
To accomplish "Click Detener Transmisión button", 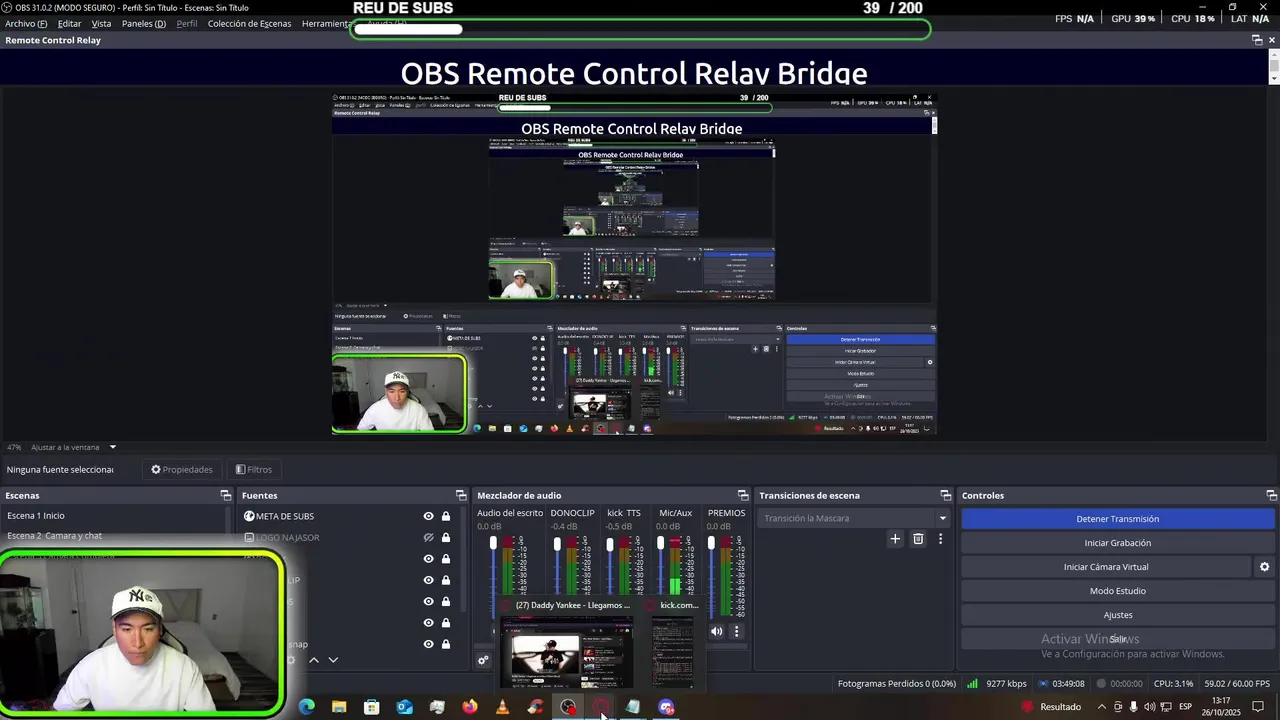I will click(1117, 519).
